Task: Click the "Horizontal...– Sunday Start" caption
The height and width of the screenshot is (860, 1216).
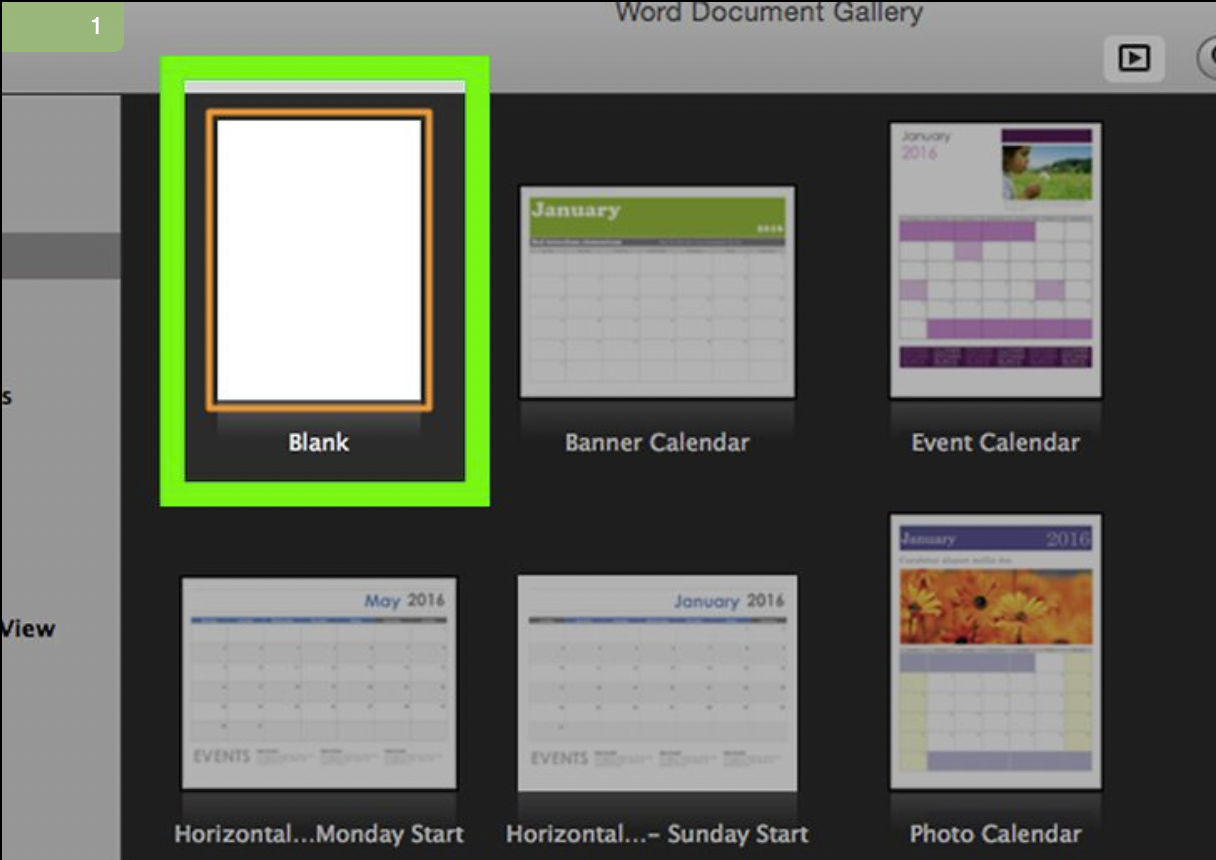Action: [657, 833]
